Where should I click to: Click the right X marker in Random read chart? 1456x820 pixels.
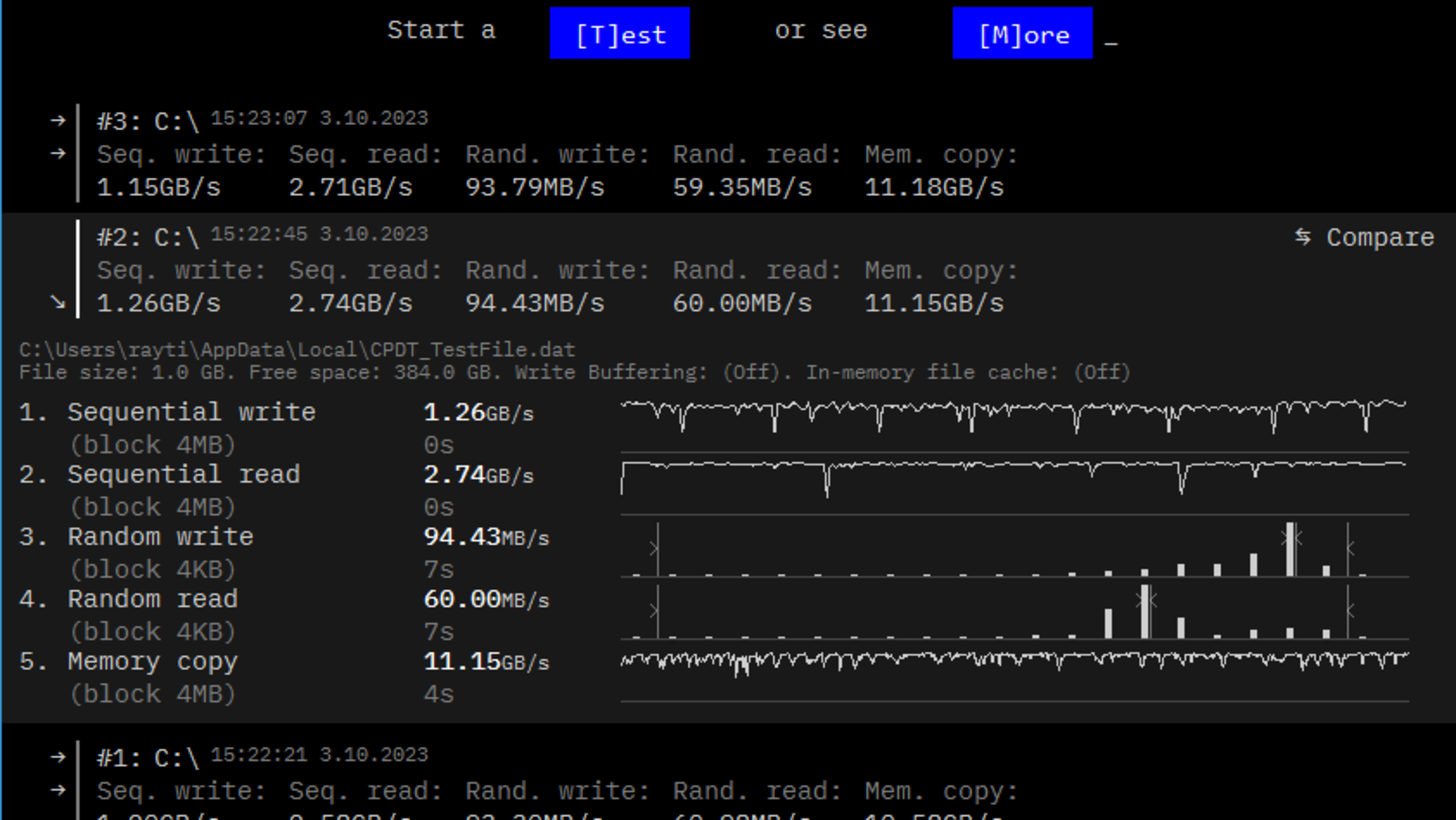(x=1350, y=610)
